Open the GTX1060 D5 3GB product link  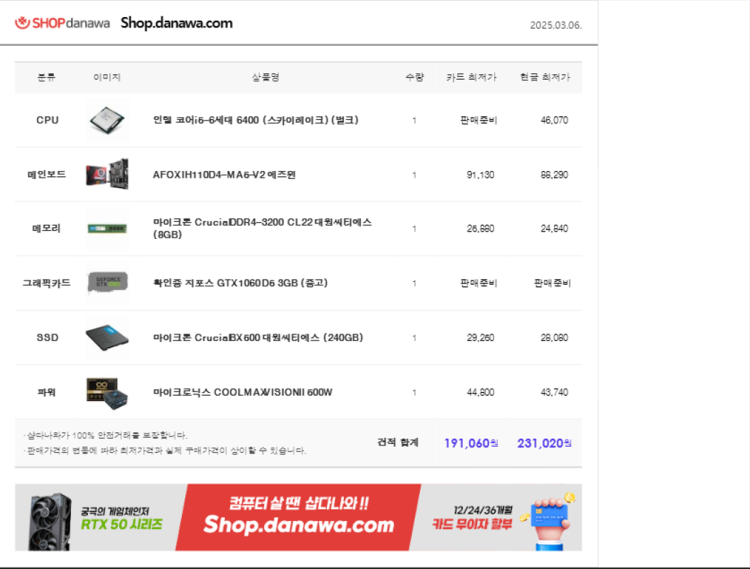coord(240,283)
